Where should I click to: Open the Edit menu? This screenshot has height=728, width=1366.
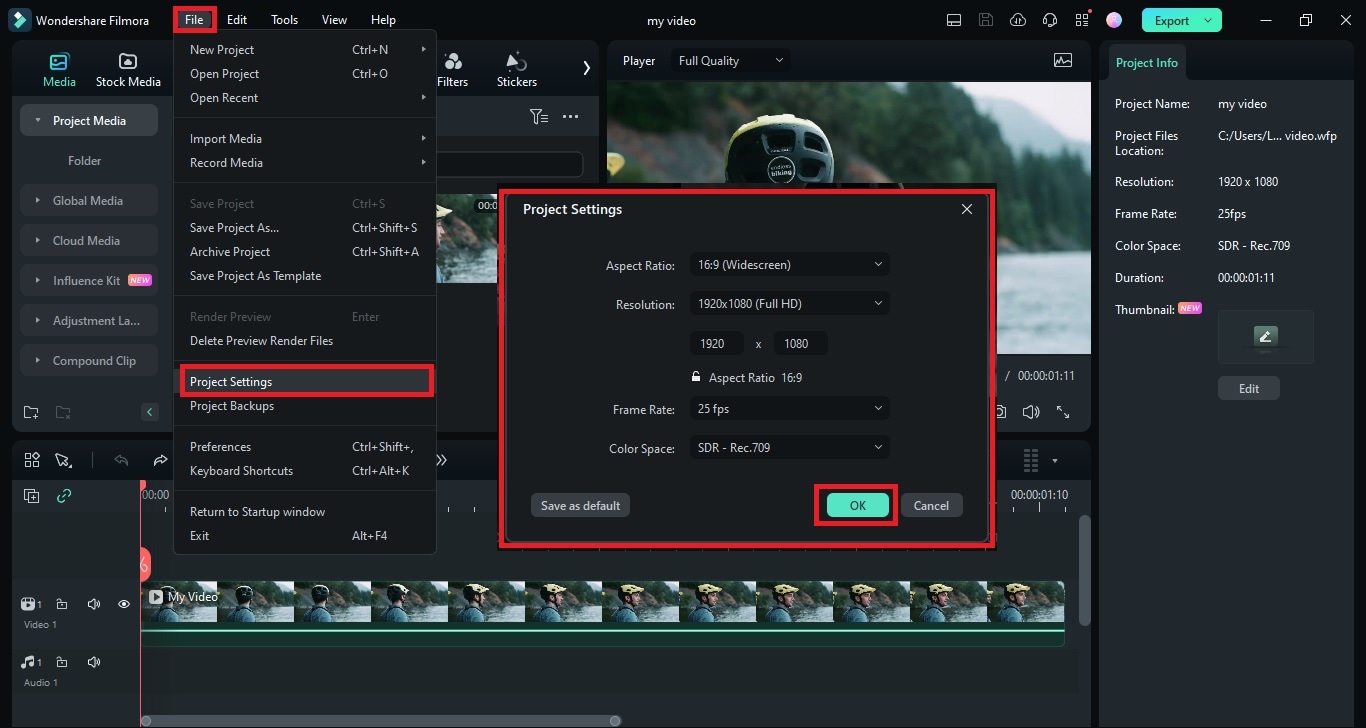[x=237, y=20]
